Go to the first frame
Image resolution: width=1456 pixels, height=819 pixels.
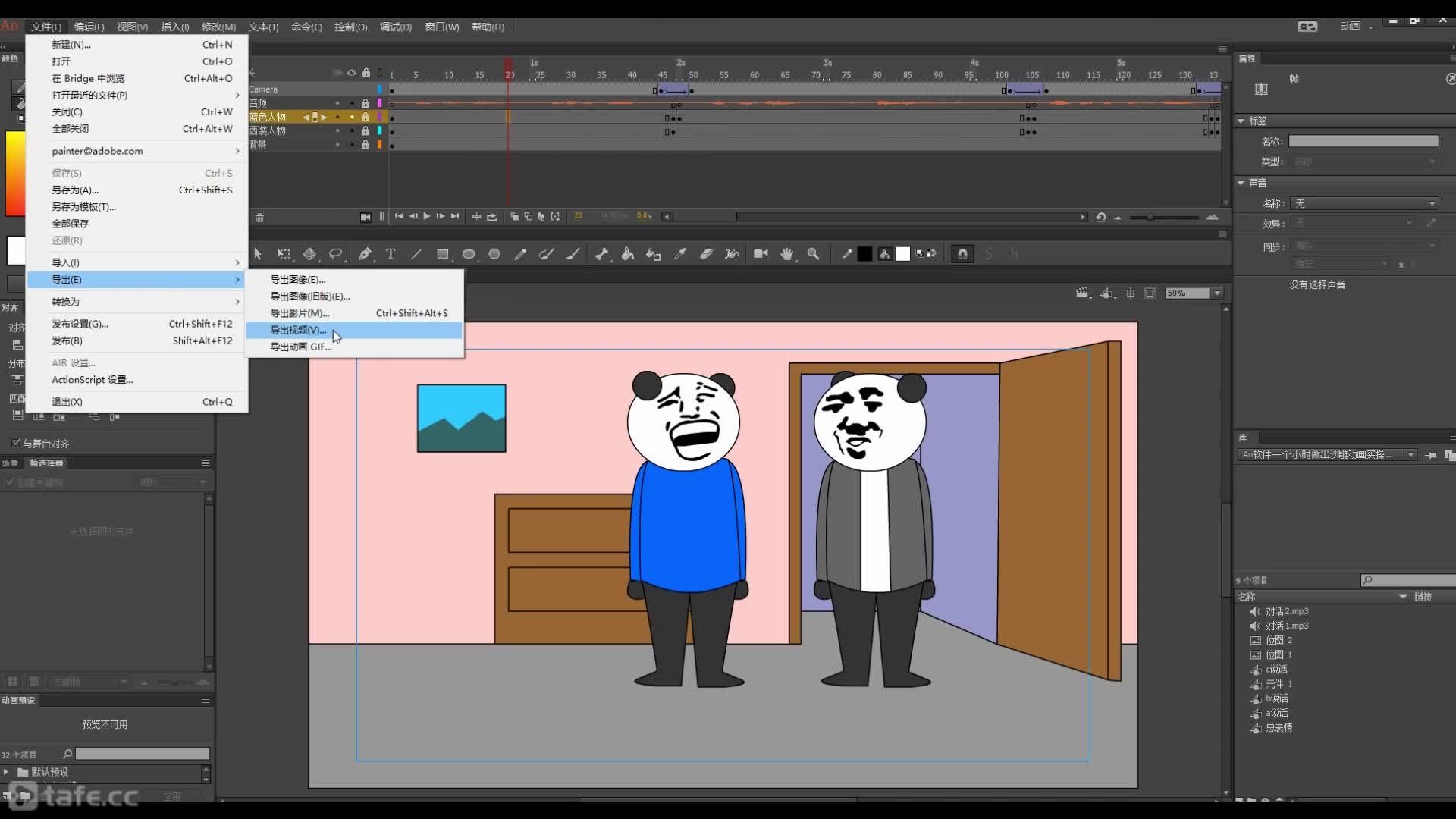click(399, 217)
